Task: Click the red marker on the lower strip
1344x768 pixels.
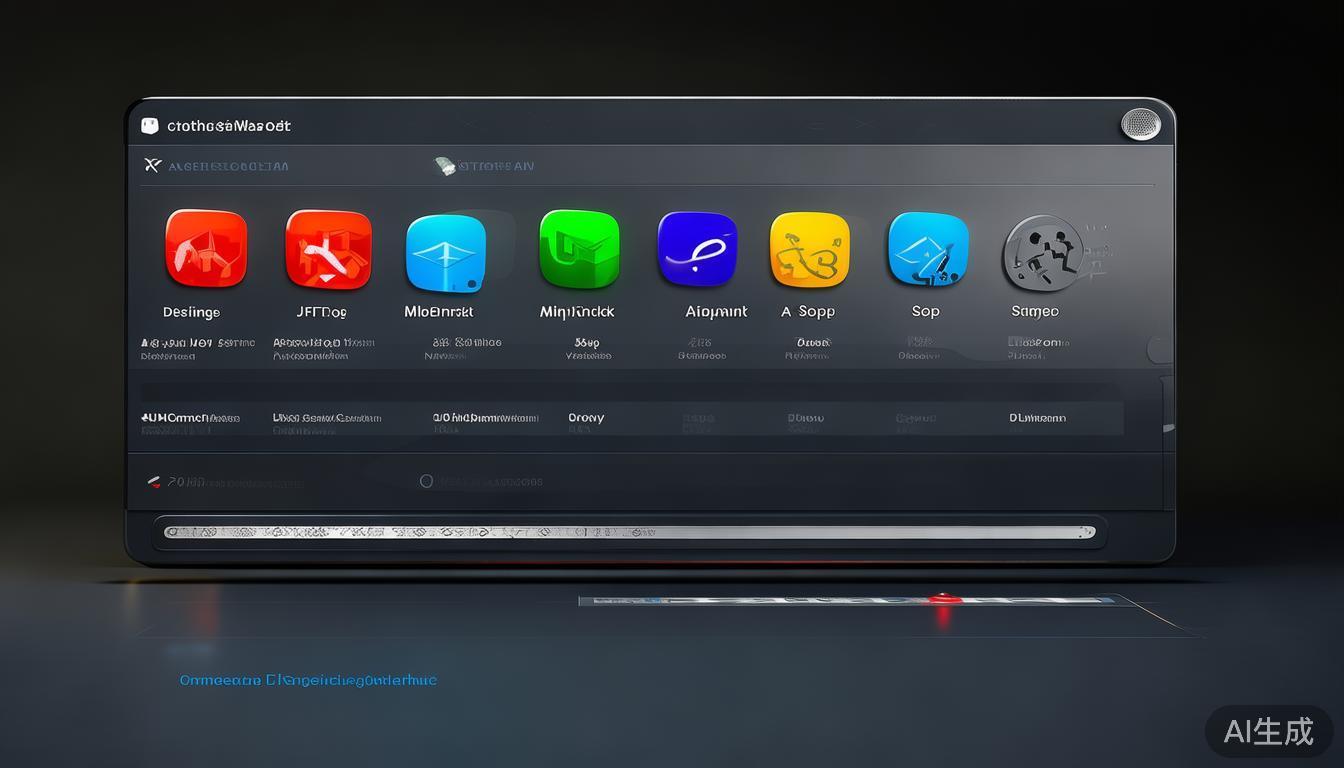Action: 942,600
